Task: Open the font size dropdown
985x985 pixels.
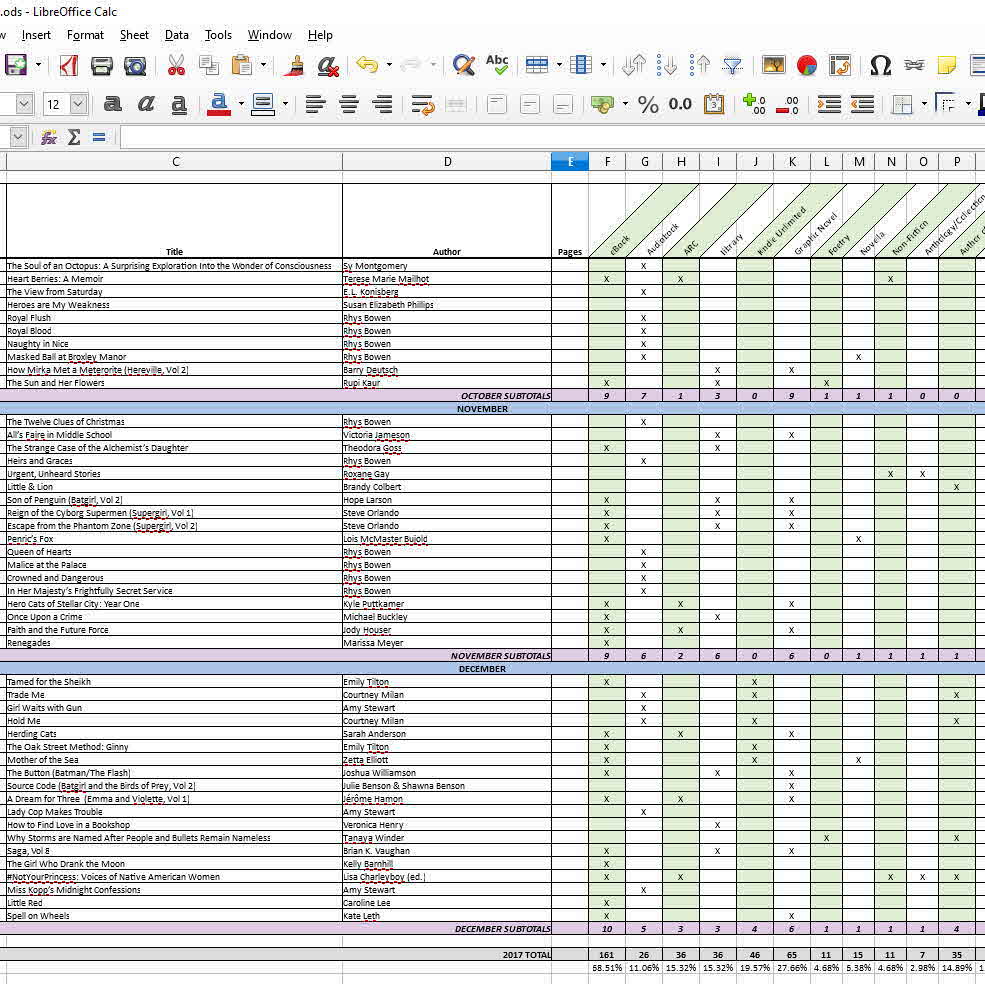Action: pos(78,104)
